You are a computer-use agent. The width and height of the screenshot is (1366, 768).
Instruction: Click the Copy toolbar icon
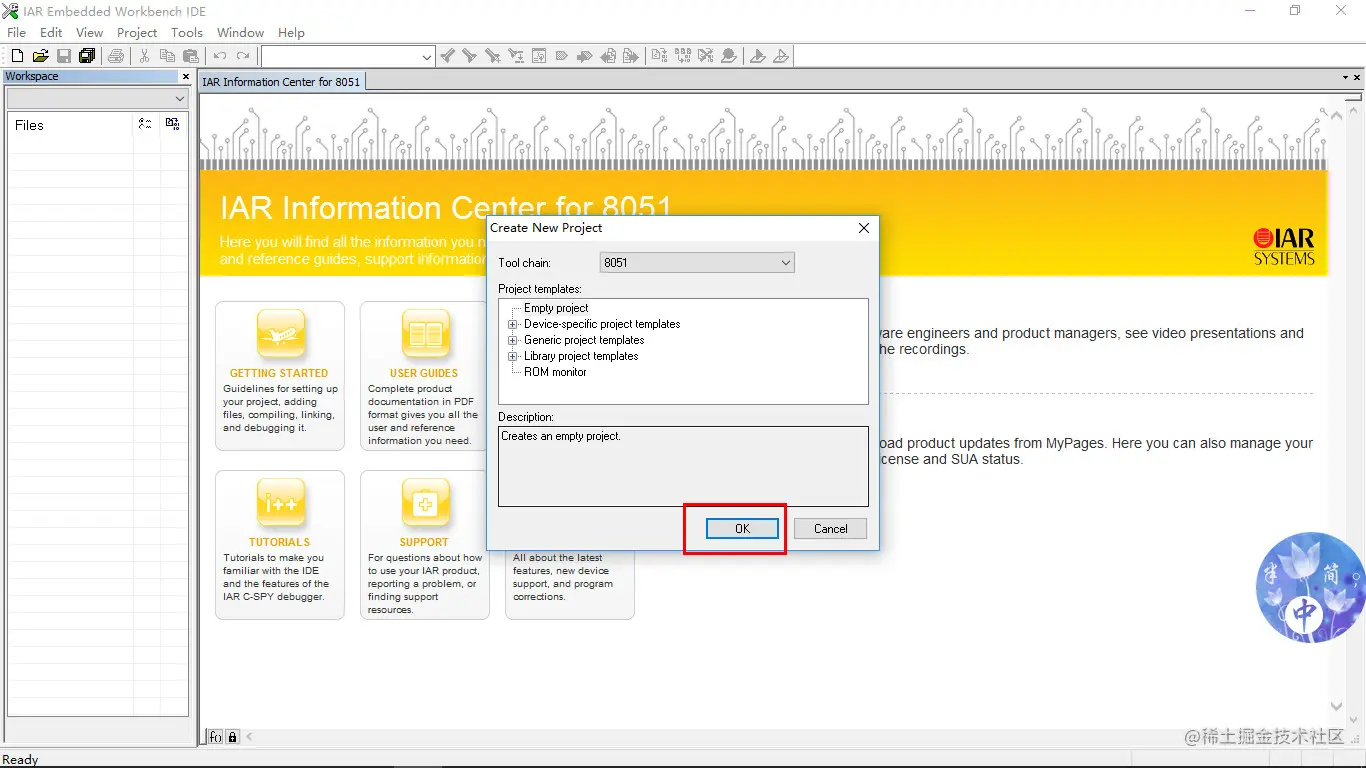pos(167,56)
